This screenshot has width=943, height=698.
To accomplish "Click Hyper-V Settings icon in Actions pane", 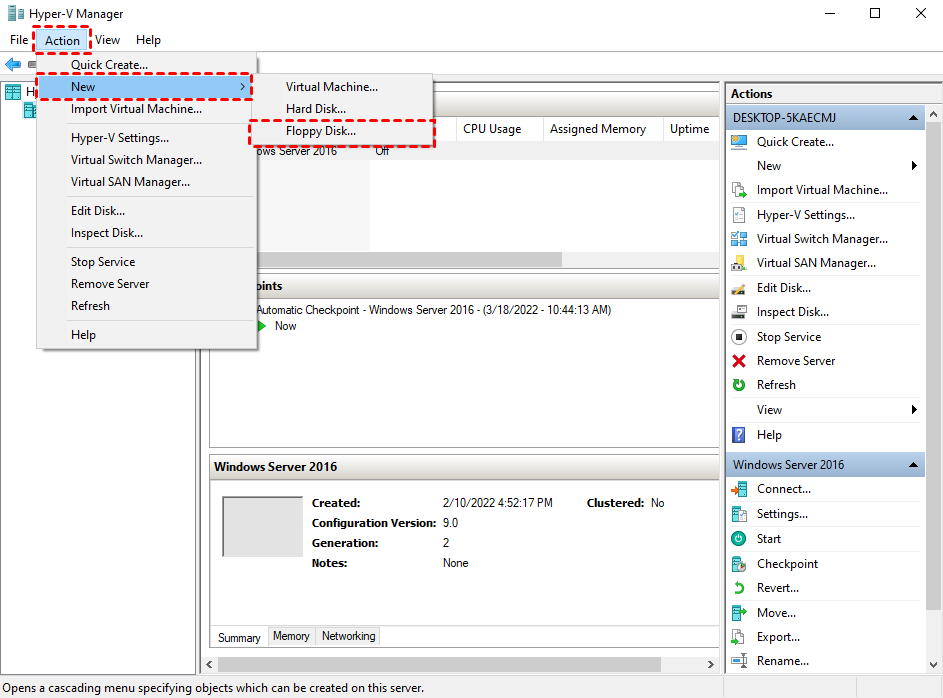I will tap(739, 215).
